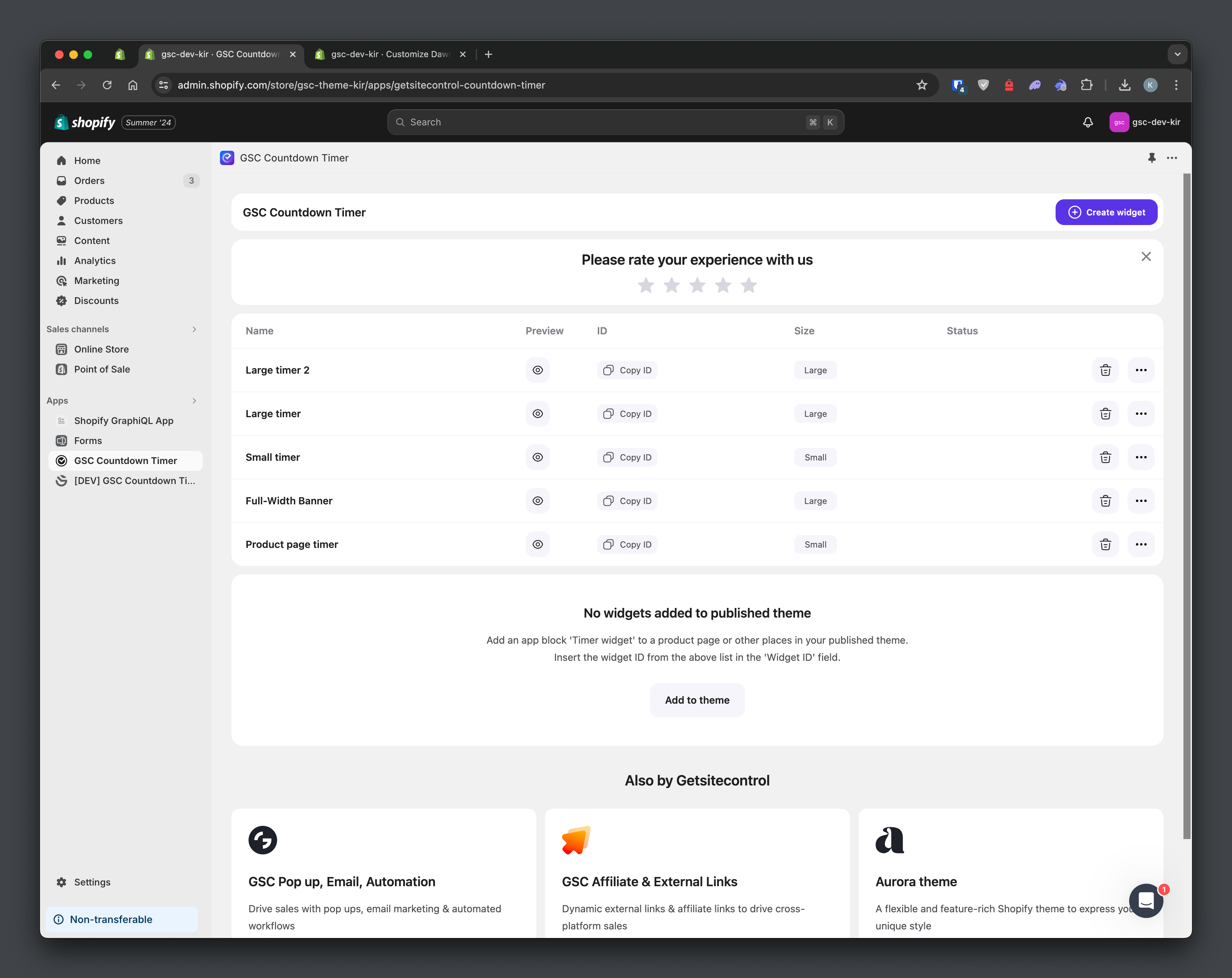Copy ID of Full-Width Banner widget
This screenshot has height=978, width=1232.
pos(627,501)
